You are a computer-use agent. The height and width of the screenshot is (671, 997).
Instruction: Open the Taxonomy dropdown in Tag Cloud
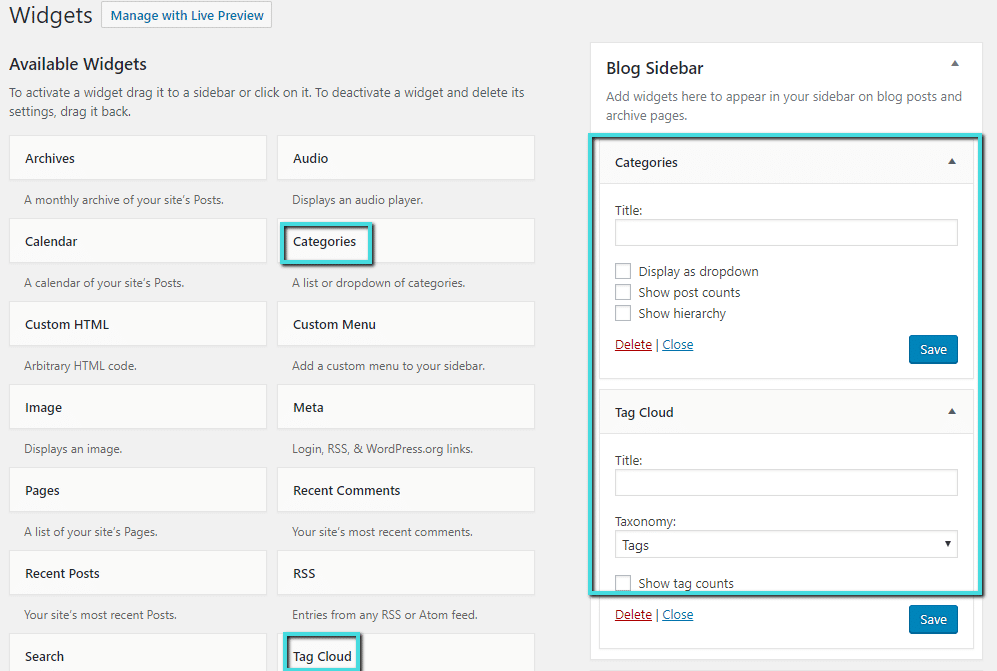click(785, 543)
